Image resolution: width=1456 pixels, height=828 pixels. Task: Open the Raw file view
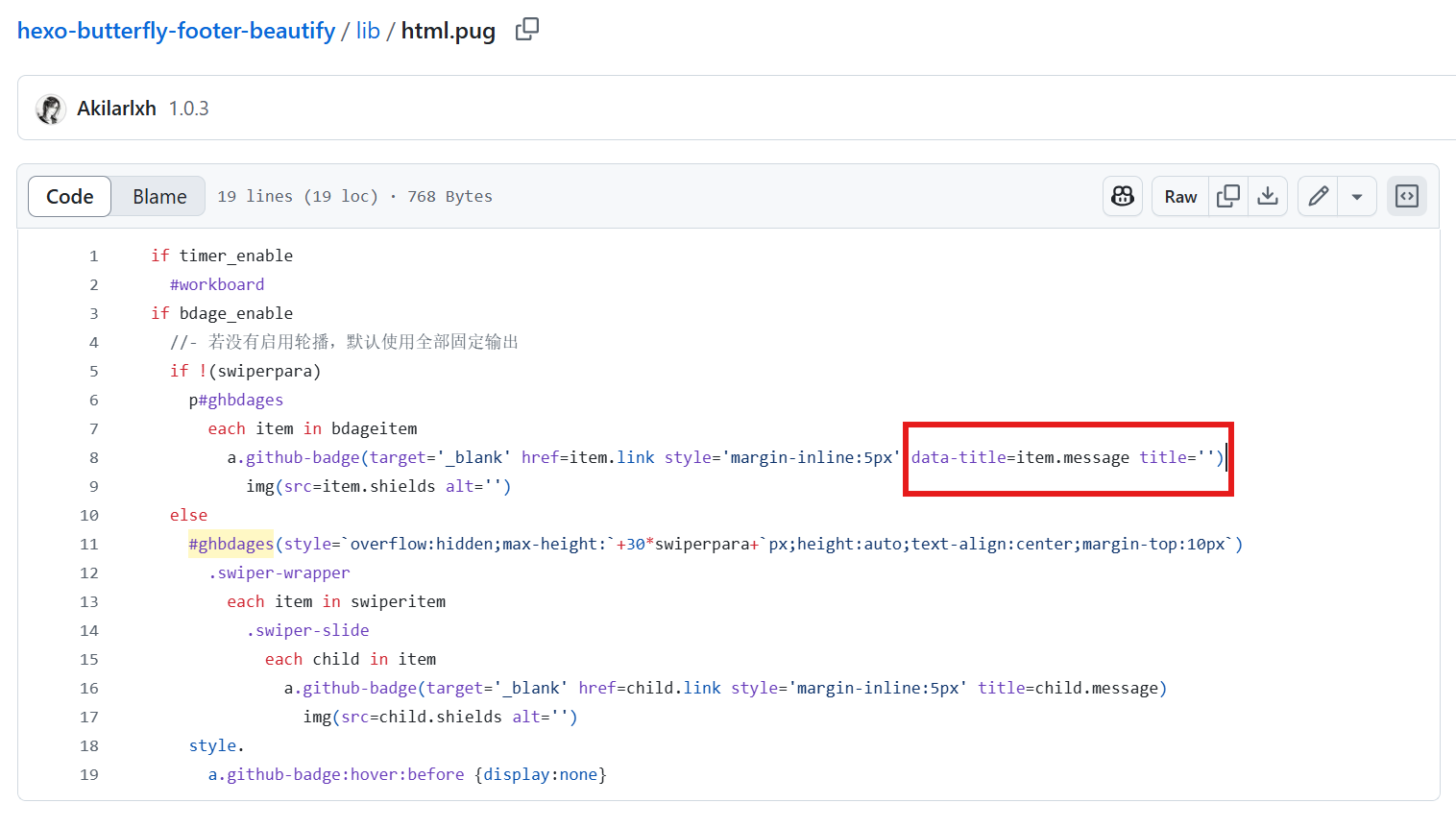click(x=1180, y=196)
